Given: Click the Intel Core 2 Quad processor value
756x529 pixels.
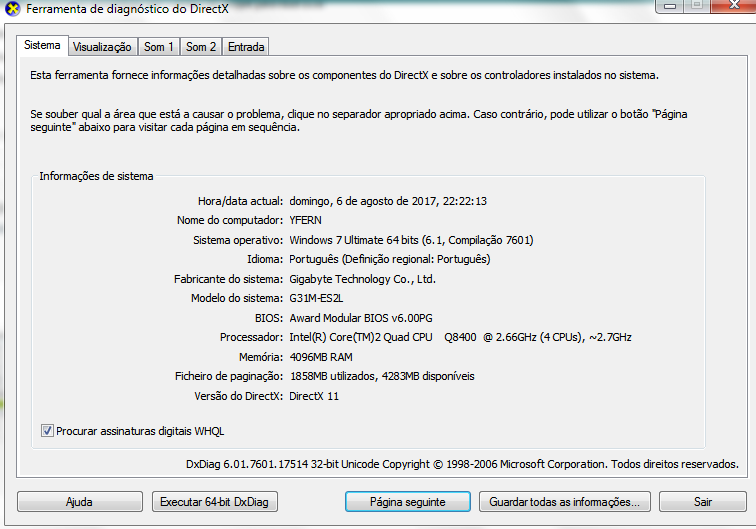Looking at the screenshot, I should pyautogui.click(x=460, y=337).
